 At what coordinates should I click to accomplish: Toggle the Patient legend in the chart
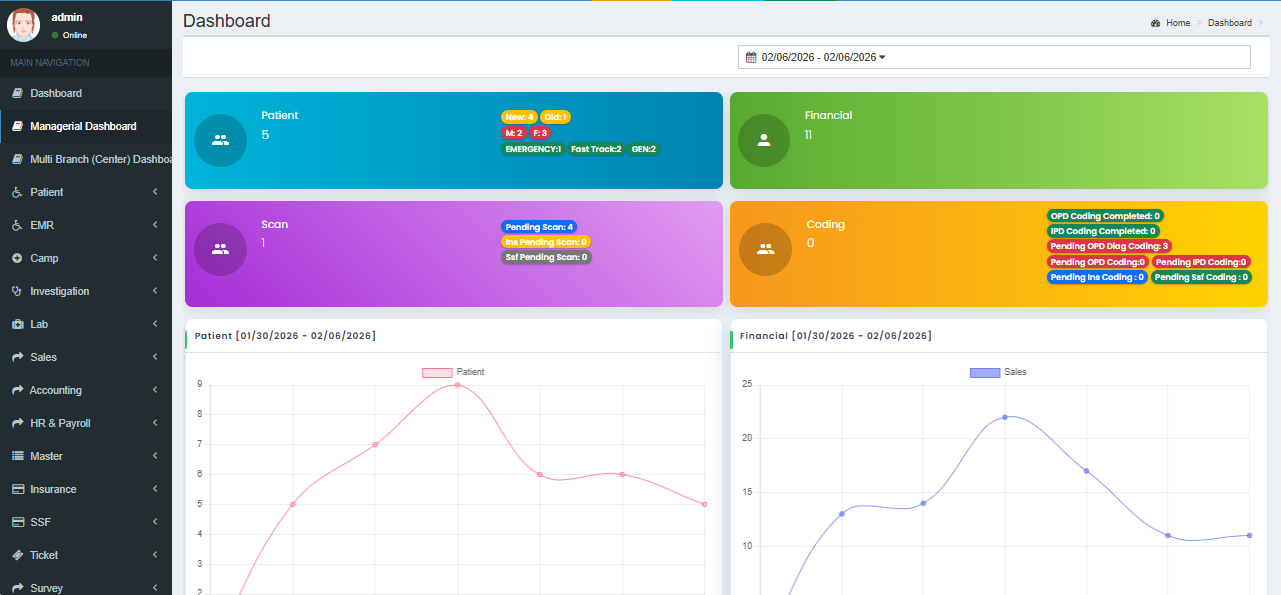pyautogui.click(x=453, y=372)
